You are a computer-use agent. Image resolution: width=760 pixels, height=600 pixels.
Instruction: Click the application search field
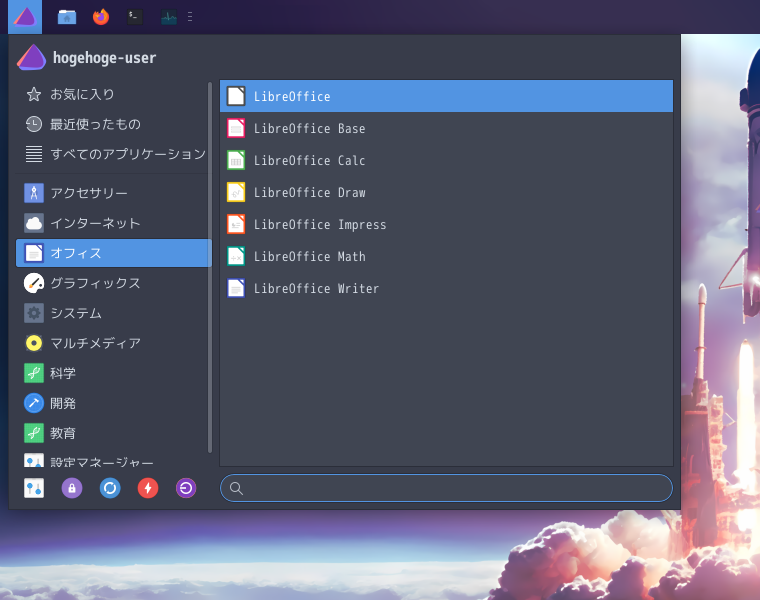pyautogui.click(x=446, y=488)
